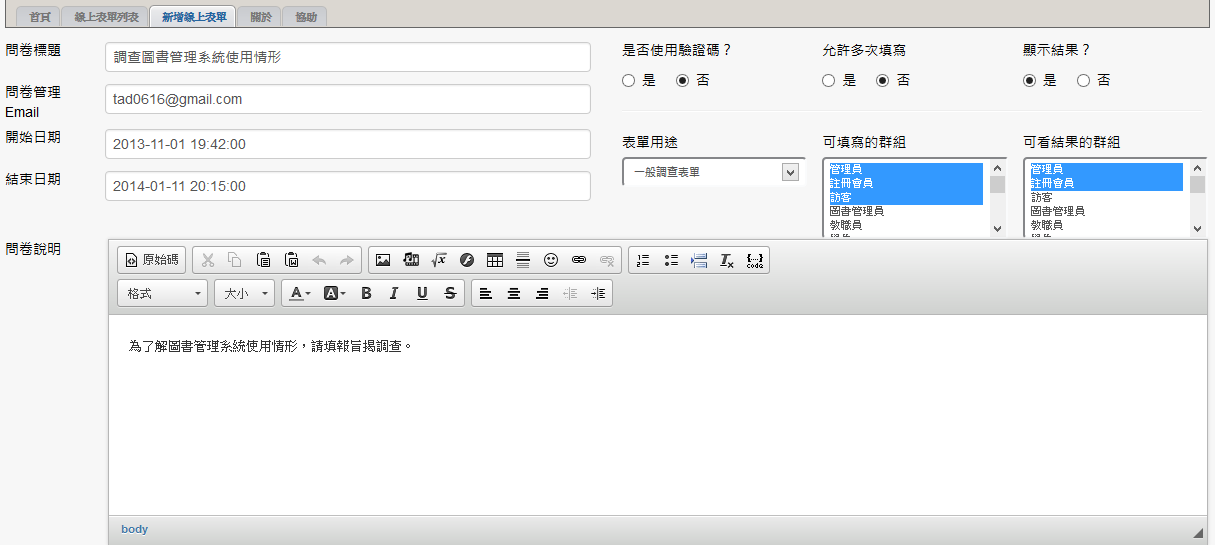Choose 否 for 顯示結果
This screenshot has width=1215, height=545.
coord(1083,81)
